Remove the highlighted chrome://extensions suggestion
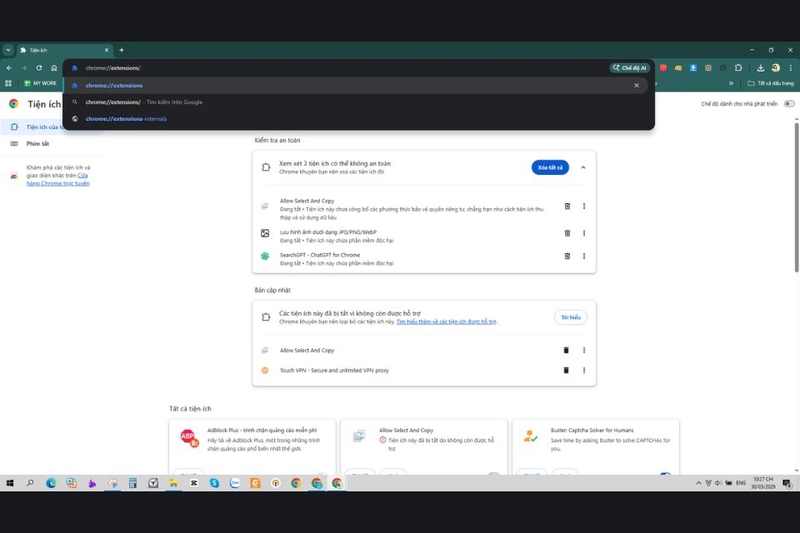 point(636,86)
